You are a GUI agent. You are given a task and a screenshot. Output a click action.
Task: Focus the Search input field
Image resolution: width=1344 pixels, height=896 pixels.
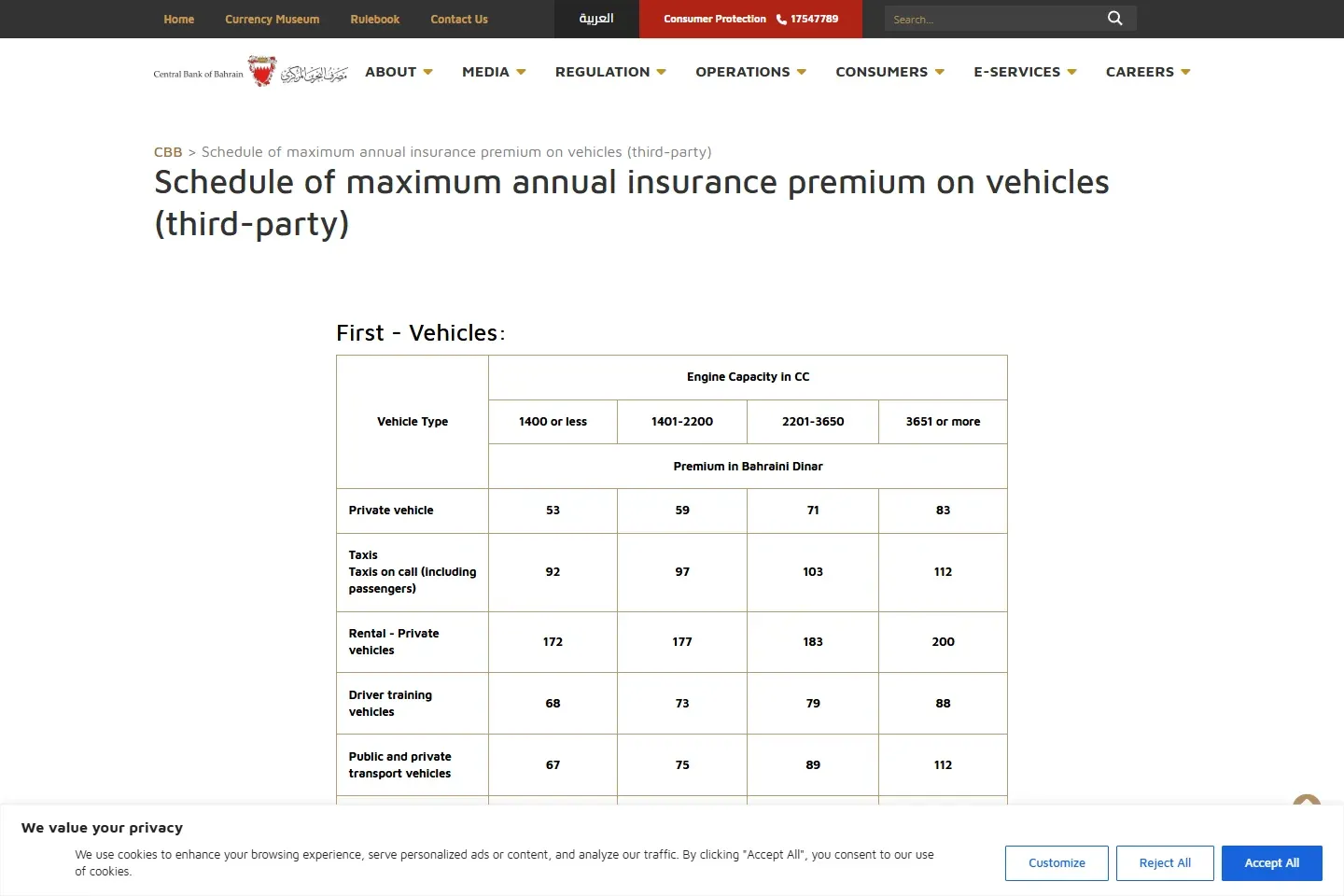[x=993, y=19]
